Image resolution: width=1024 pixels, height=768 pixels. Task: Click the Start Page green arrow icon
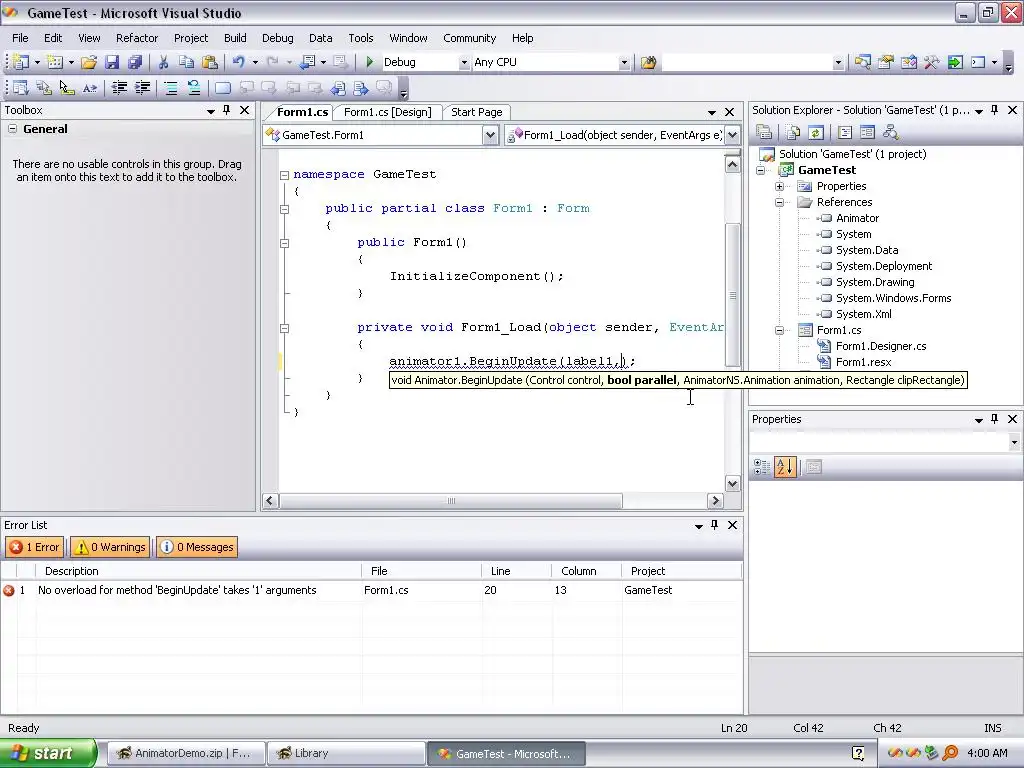(x=955, y=62)
